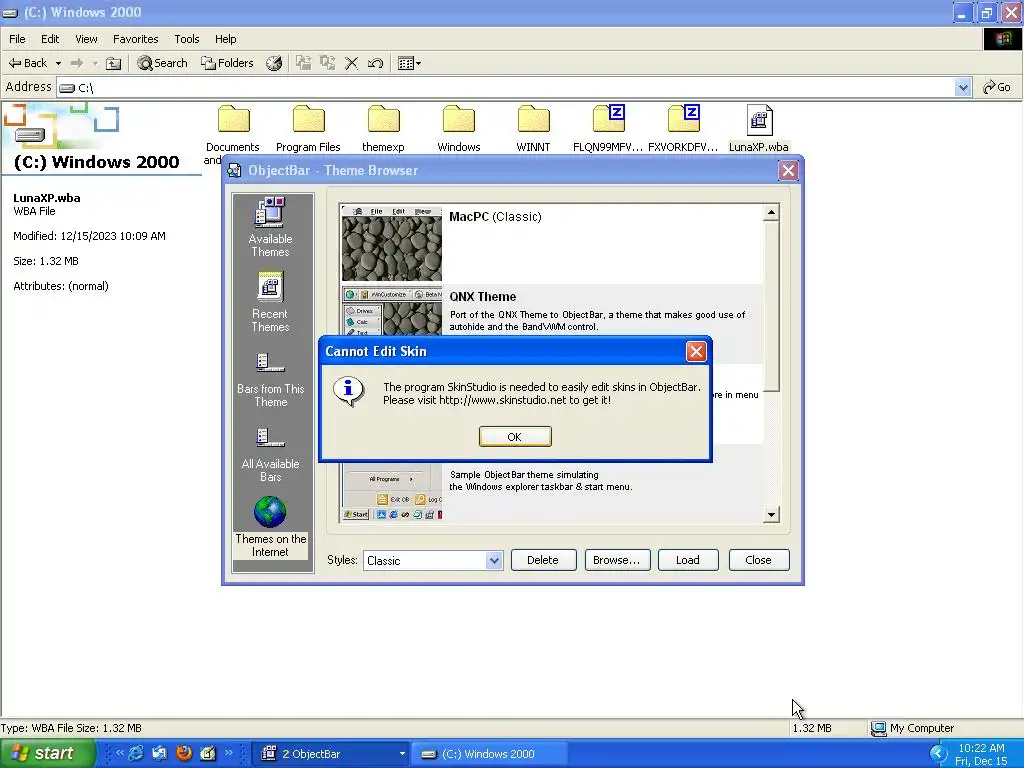Switch to (C:) Windows 2000 taskbar button
This screenshot has width=1024, height=768.
point(488,754)
